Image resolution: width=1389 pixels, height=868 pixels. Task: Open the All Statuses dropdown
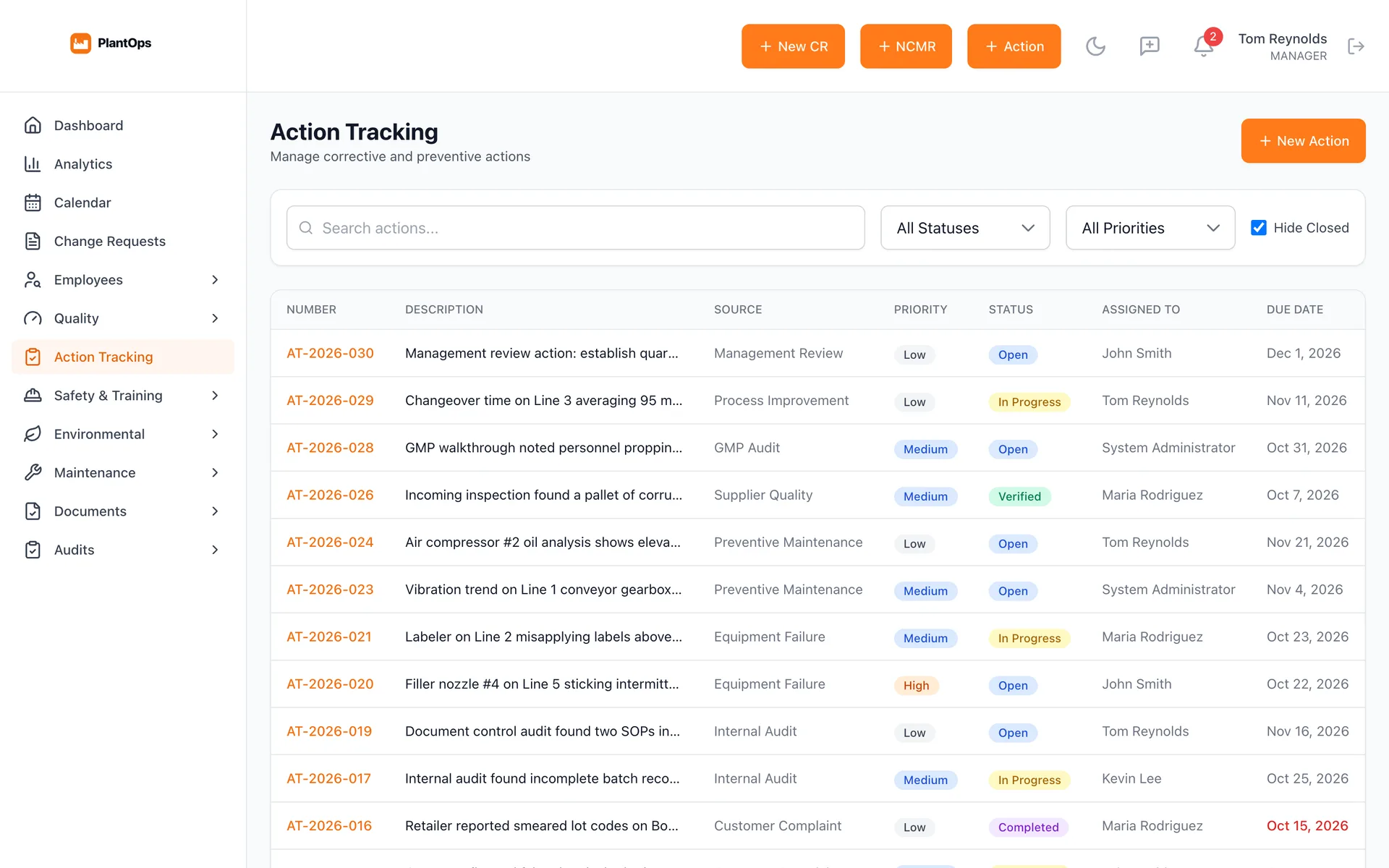(965, 228)
